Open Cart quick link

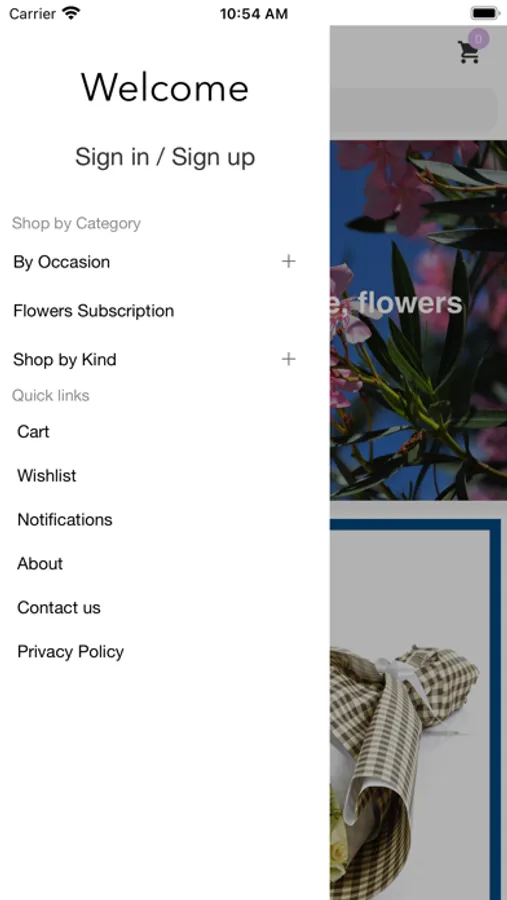(33, 432)
